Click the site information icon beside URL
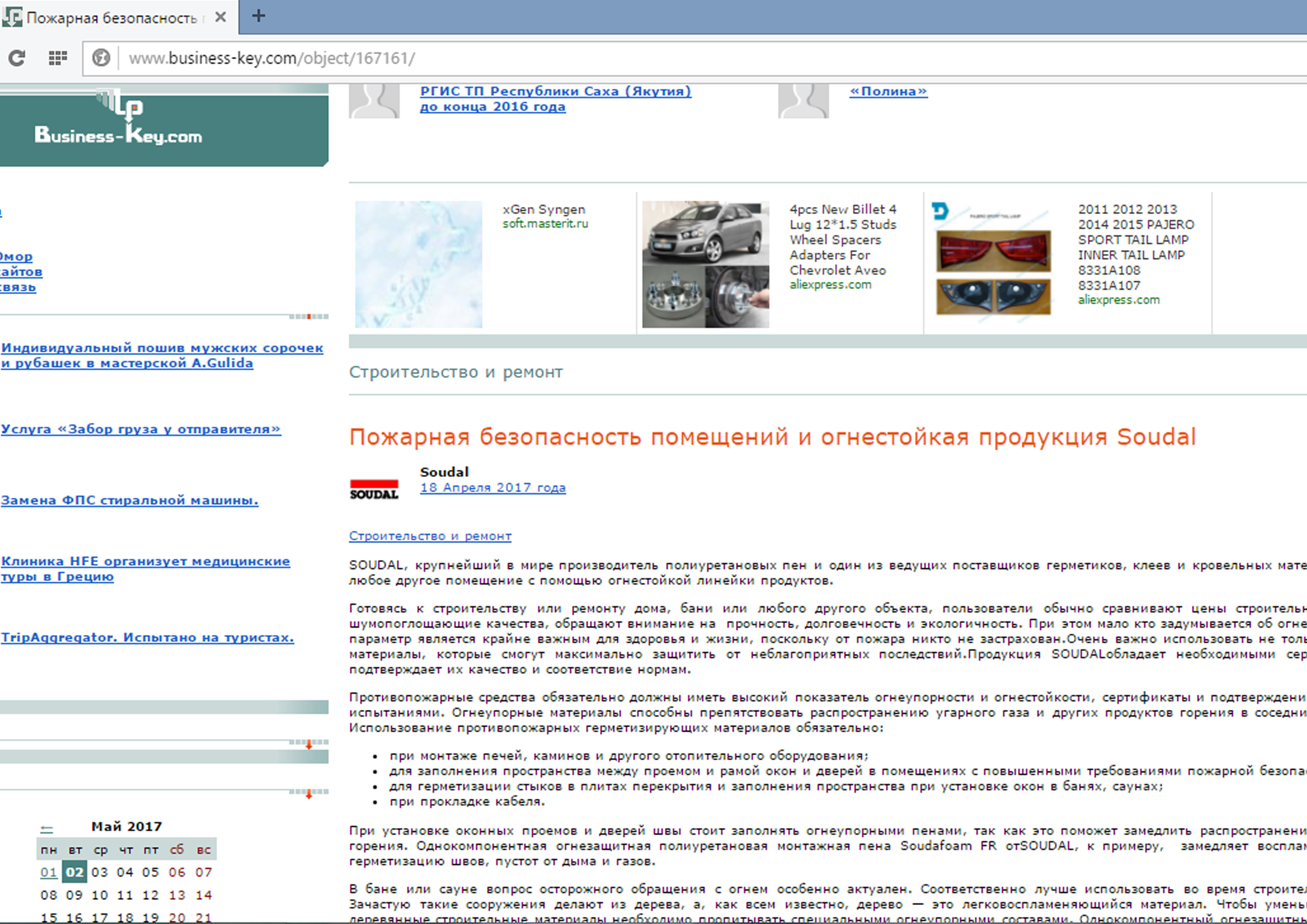The height and width of the screenshot is (924, 1307). (101, 58)
